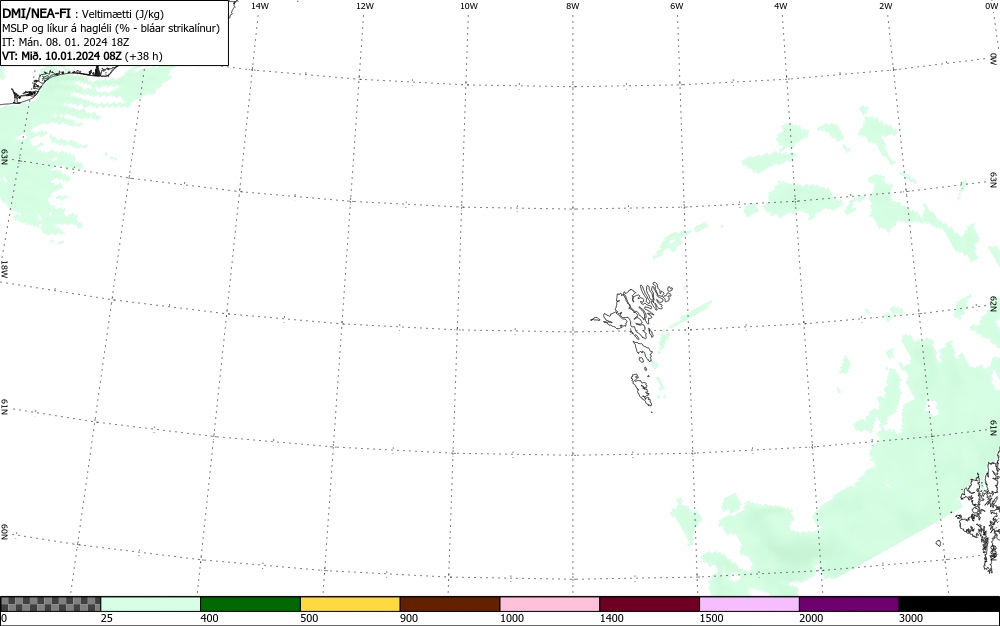Screen dimensions: 1000x626
Task: Click the legend value 1400
Action: coord(612,618)
